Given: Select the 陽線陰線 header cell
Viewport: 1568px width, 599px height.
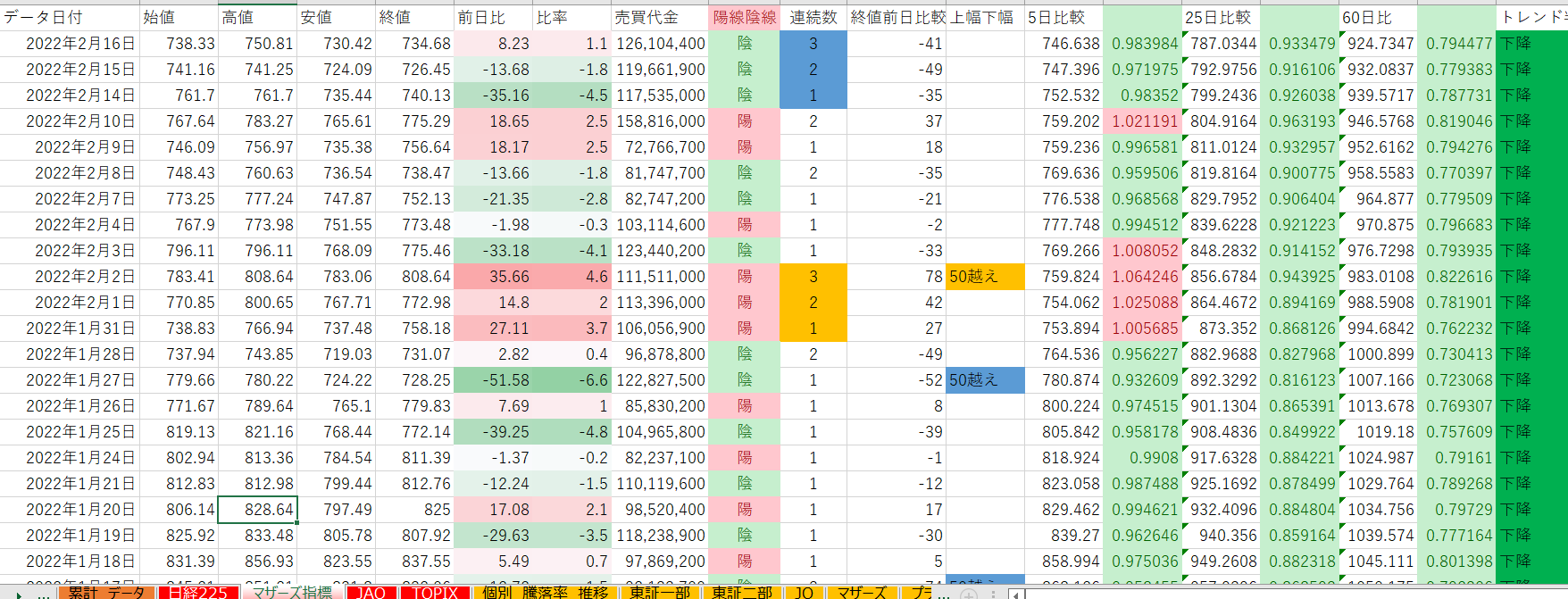Looking at the screenshot, I should (x=744, y=17).
